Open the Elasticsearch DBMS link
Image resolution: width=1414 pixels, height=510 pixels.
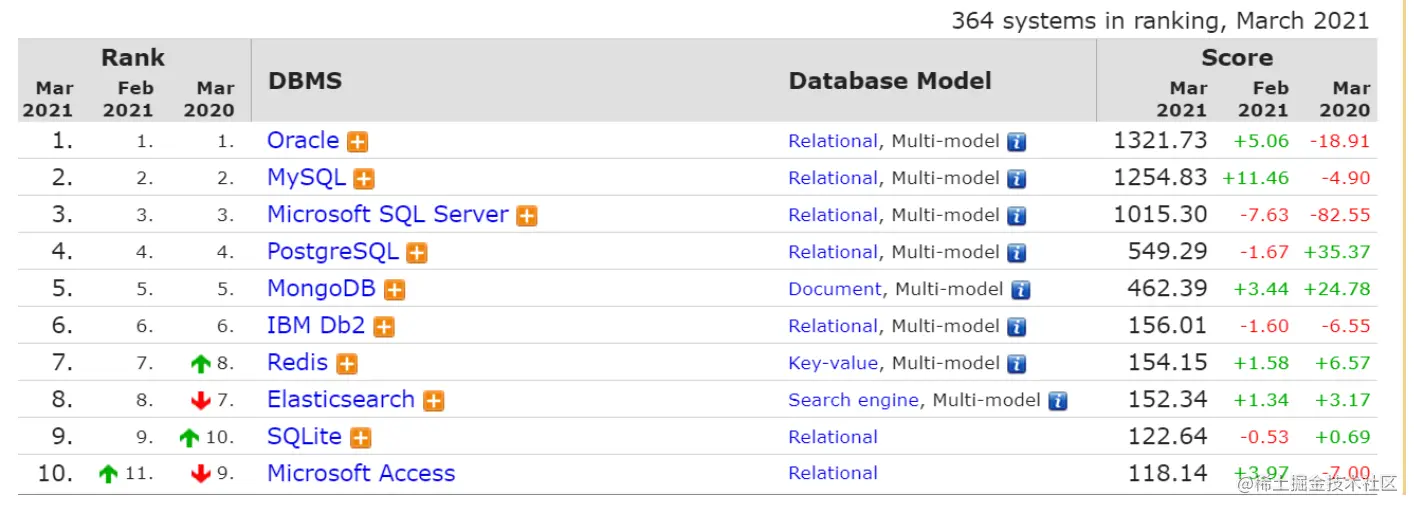pyautogui.click(x=341, y=400)
